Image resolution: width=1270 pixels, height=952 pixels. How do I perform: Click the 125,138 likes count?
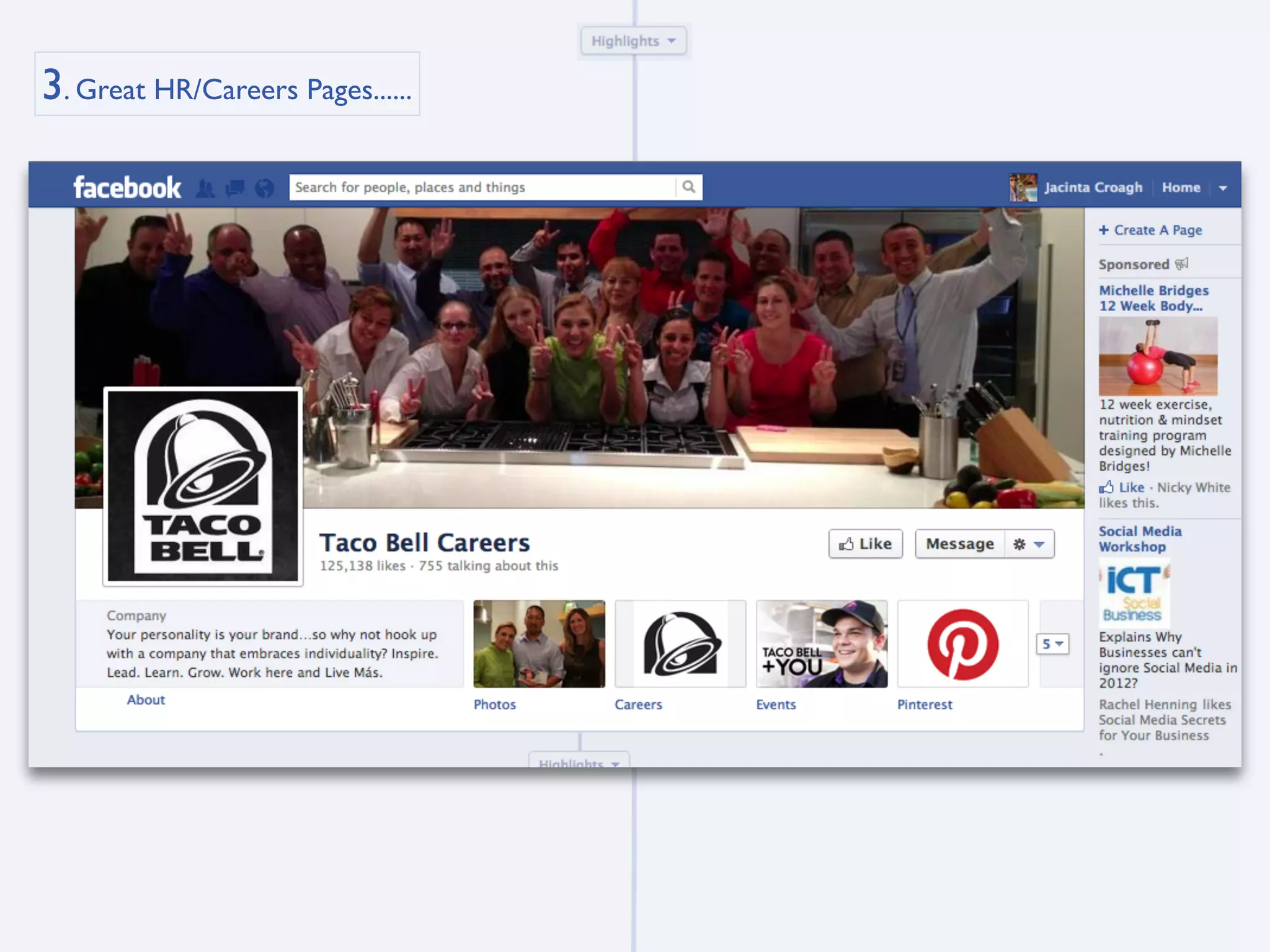click(362, 566)
